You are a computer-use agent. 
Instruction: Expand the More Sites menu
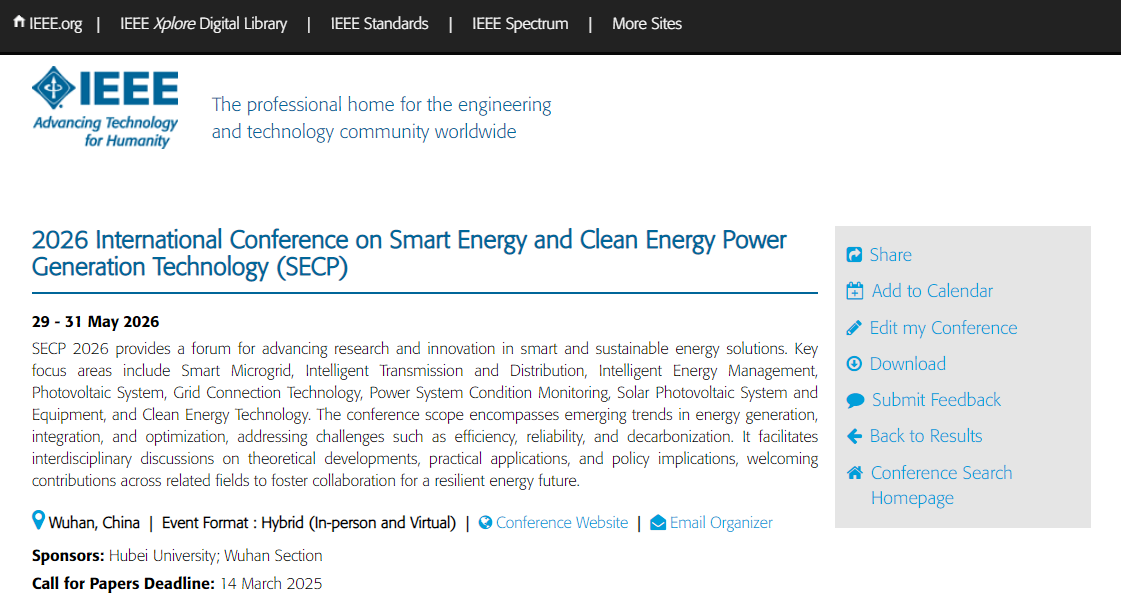tap(647, 24)
